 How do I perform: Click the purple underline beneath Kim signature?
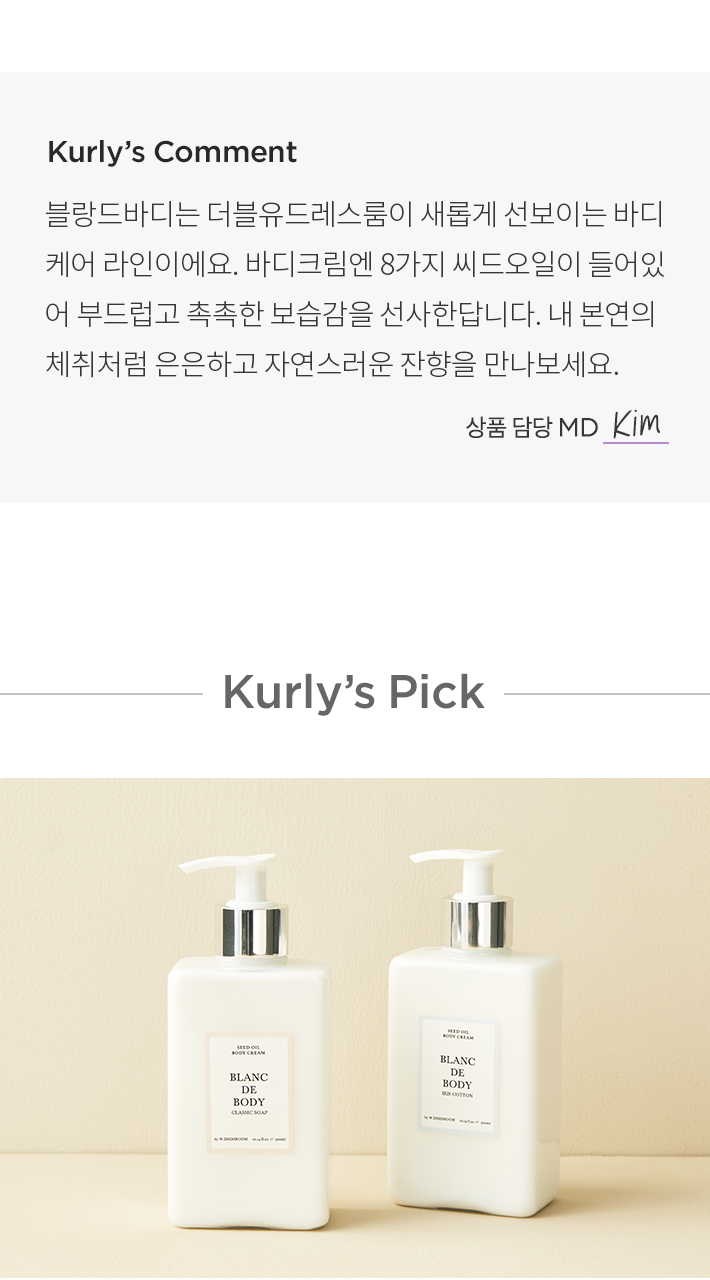pyautogui.click(x=636, y=441)
